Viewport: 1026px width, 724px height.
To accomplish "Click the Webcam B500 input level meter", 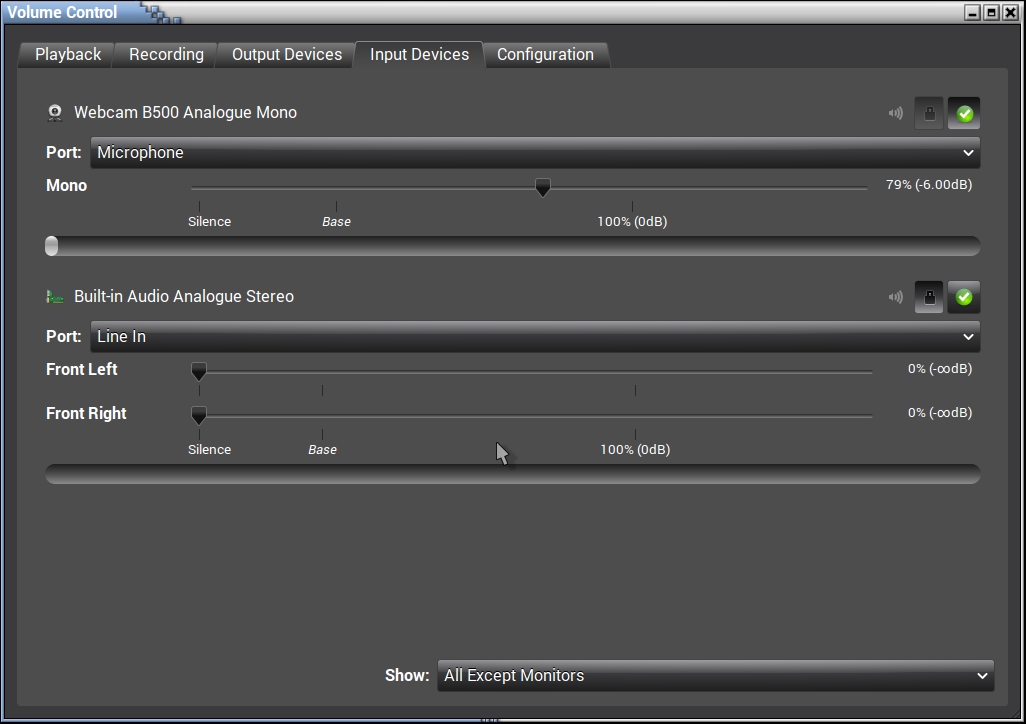I will (x=512, y=246).
